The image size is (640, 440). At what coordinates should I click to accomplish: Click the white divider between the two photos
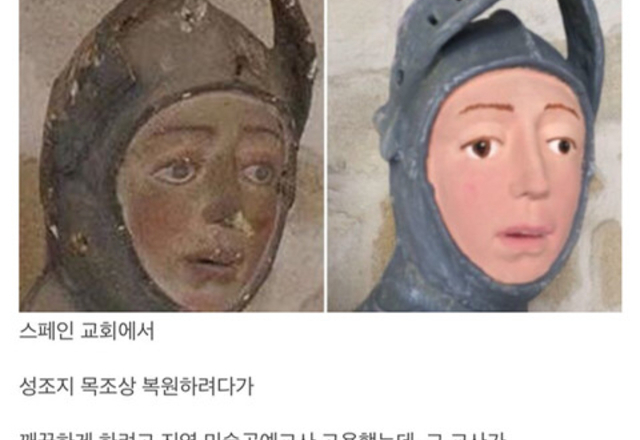pyautogui.click(x=326, y=156)
